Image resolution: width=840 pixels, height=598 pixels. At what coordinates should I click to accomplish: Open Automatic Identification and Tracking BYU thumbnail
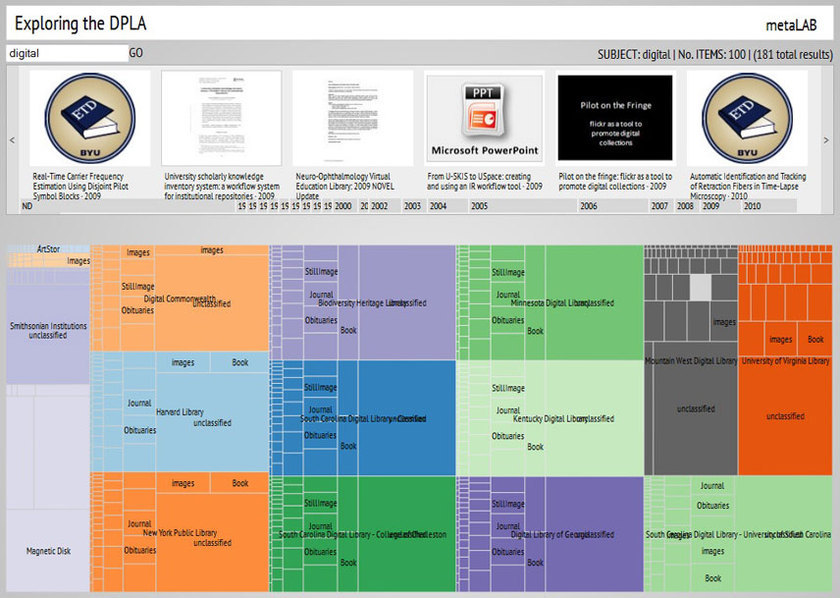coord(747,118)
